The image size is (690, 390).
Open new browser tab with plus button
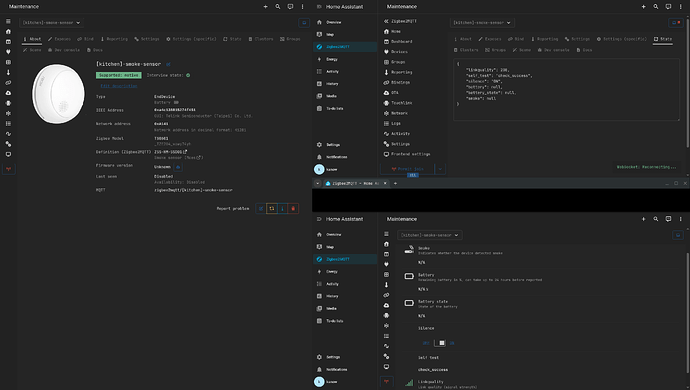coord(395,183)
